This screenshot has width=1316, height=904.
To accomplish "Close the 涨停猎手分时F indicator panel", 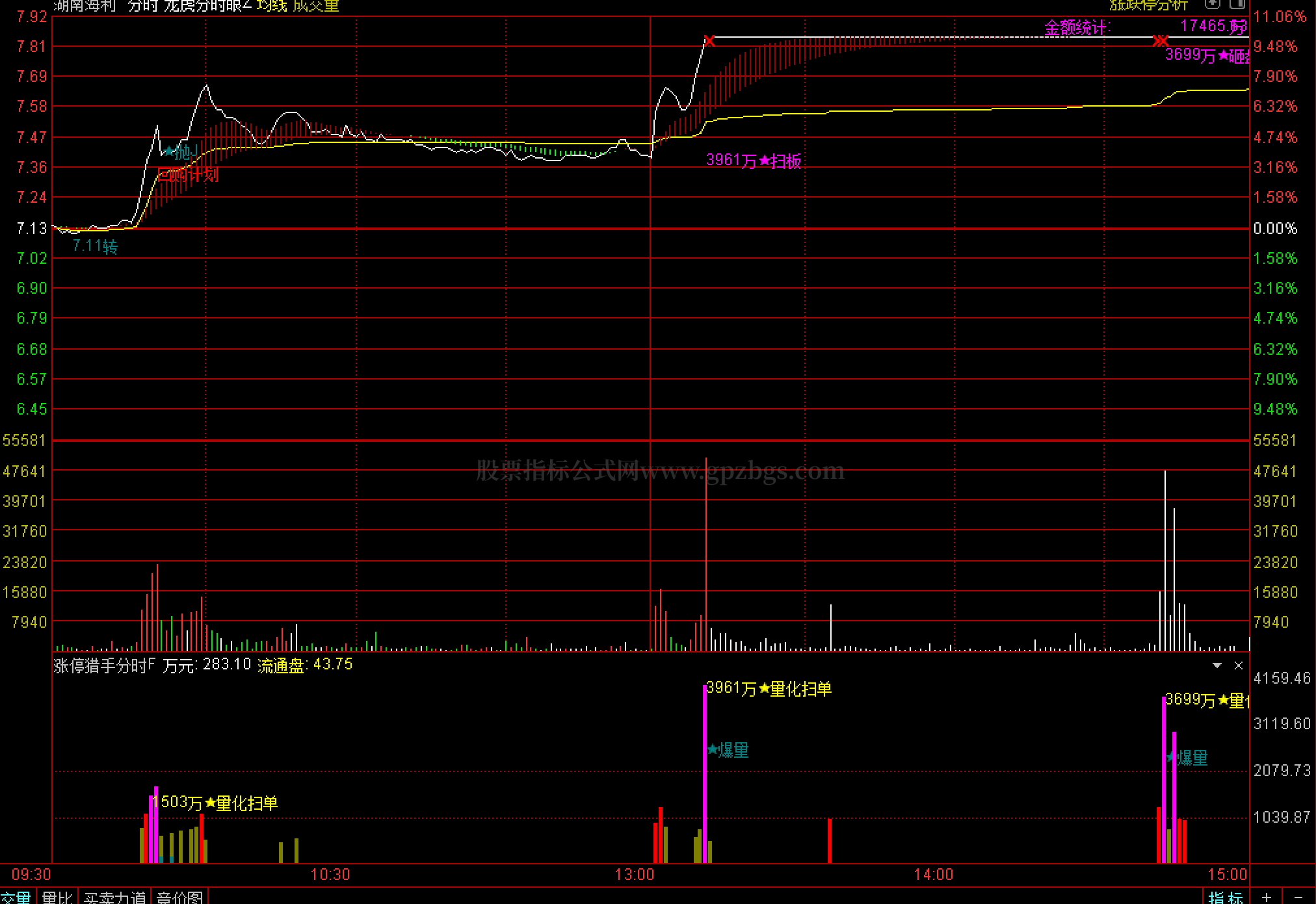I will point(1239,665).
